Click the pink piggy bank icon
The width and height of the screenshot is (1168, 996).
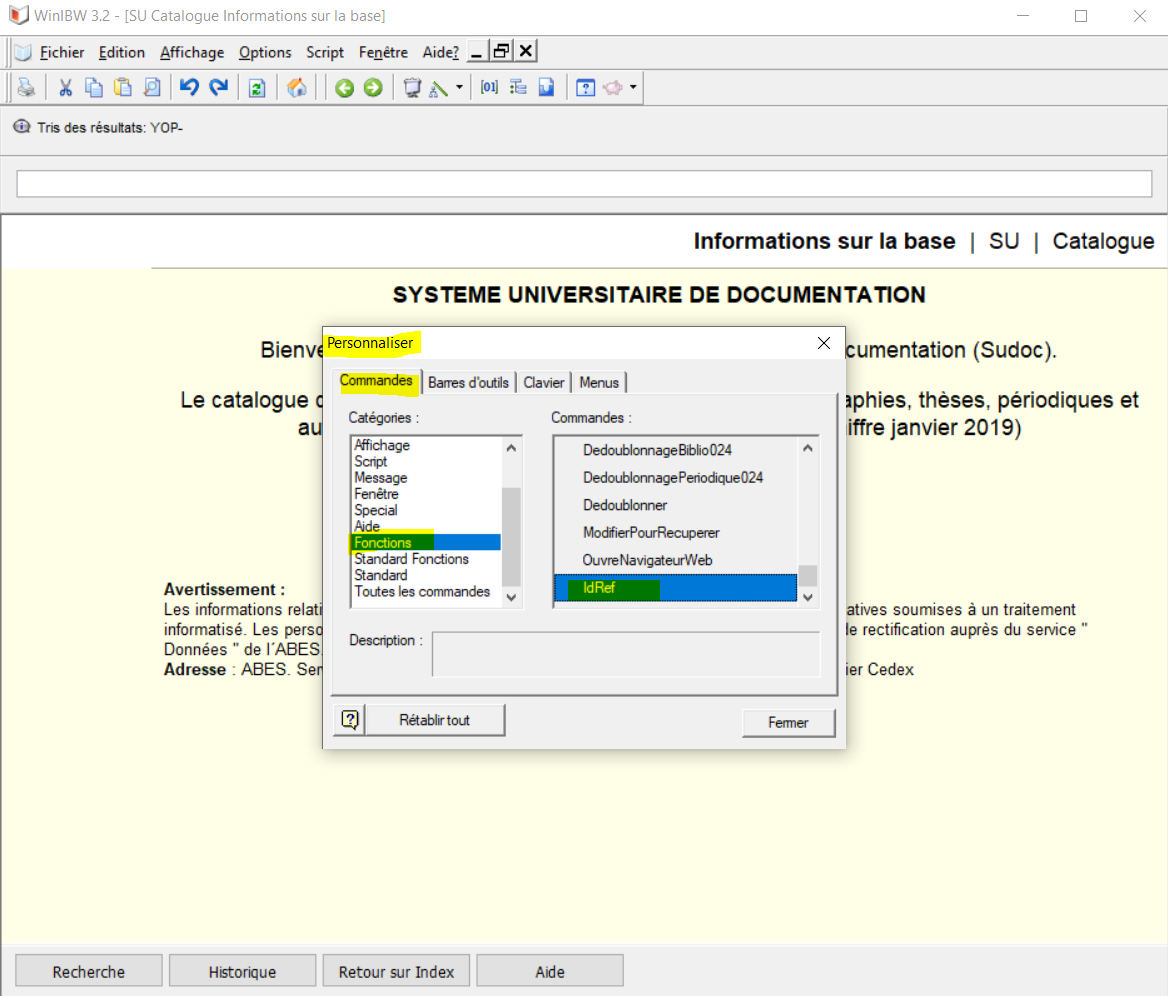(613, 88)
